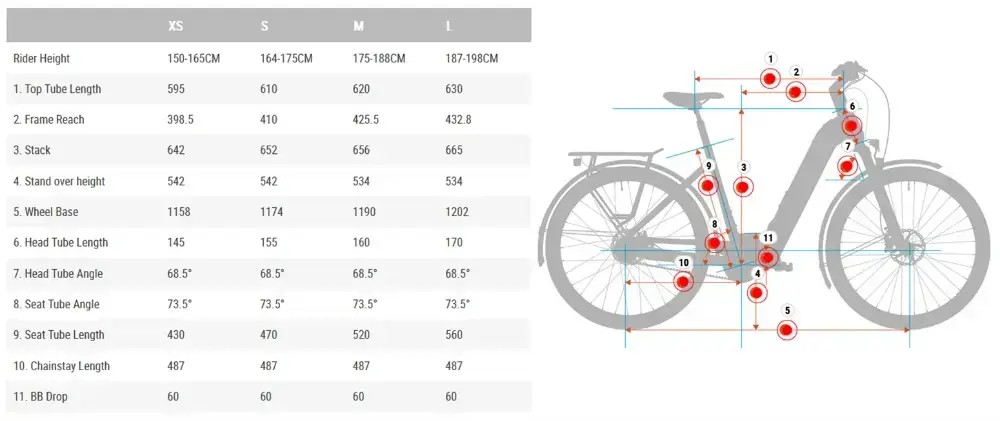
Task: Select the M size column header
Action: pos(358,26)
